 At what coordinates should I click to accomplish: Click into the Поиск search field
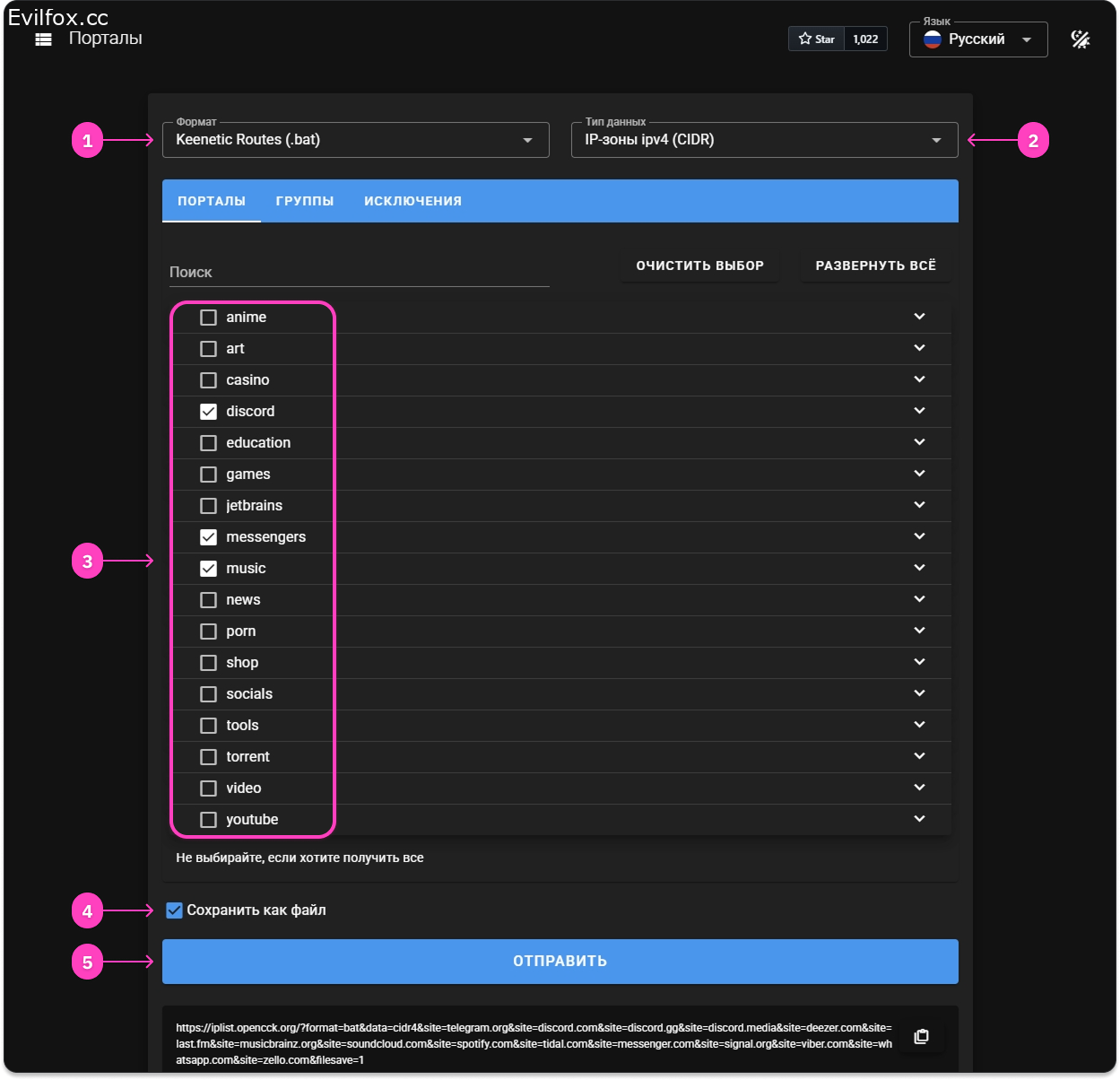pyautogui.click(x=359, y=272)
